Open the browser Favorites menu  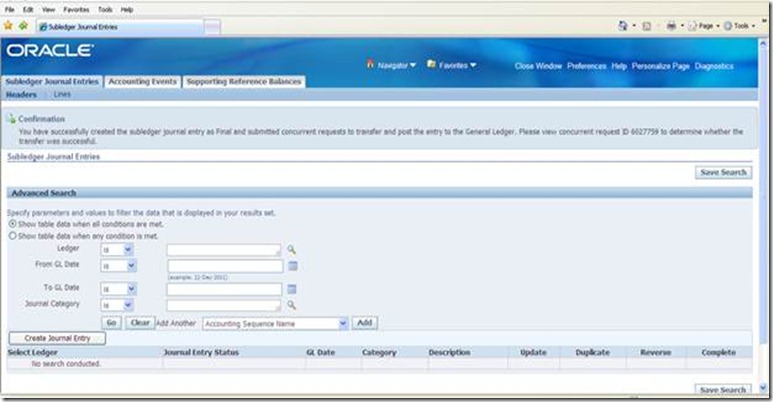coord(76,9)
